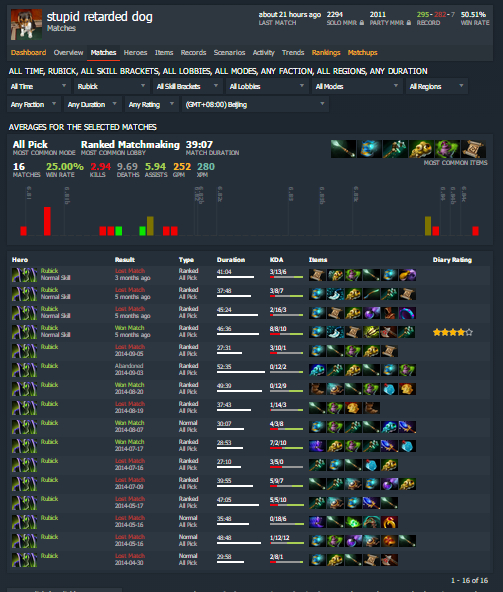
Task: Click the tallest red bar in the chart
Action: pos(47,221)
